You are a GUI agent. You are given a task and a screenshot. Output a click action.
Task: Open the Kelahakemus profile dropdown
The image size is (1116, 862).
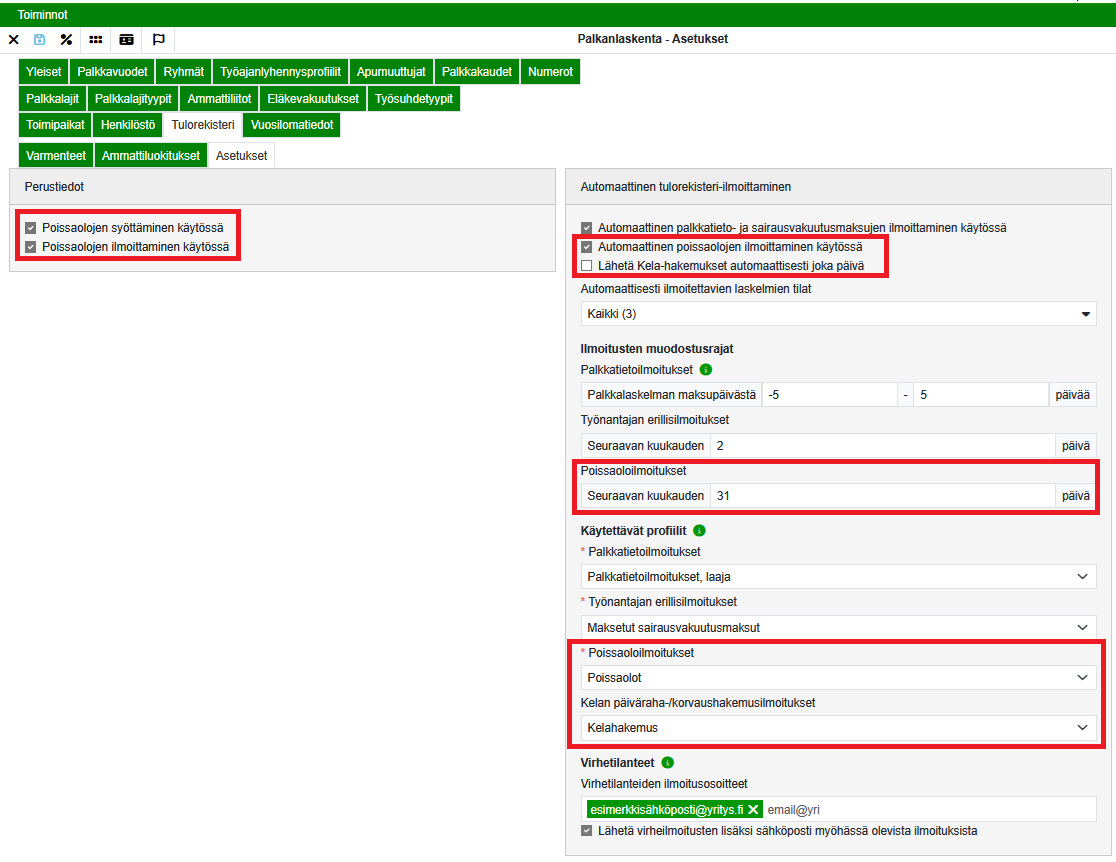(838, 728)
